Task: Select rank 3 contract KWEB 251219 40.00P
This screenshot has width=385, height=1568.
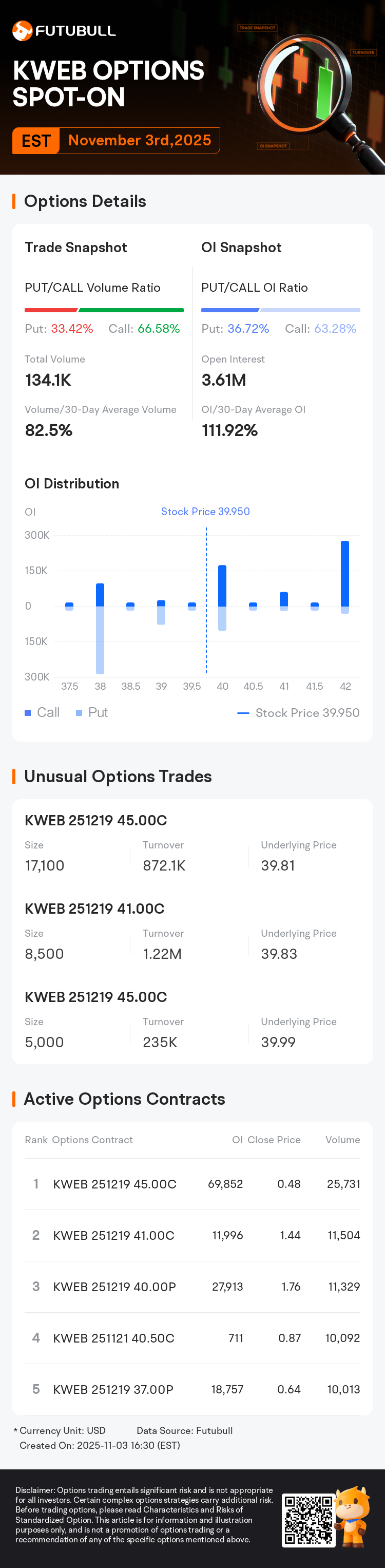Action: point(114,1286)
